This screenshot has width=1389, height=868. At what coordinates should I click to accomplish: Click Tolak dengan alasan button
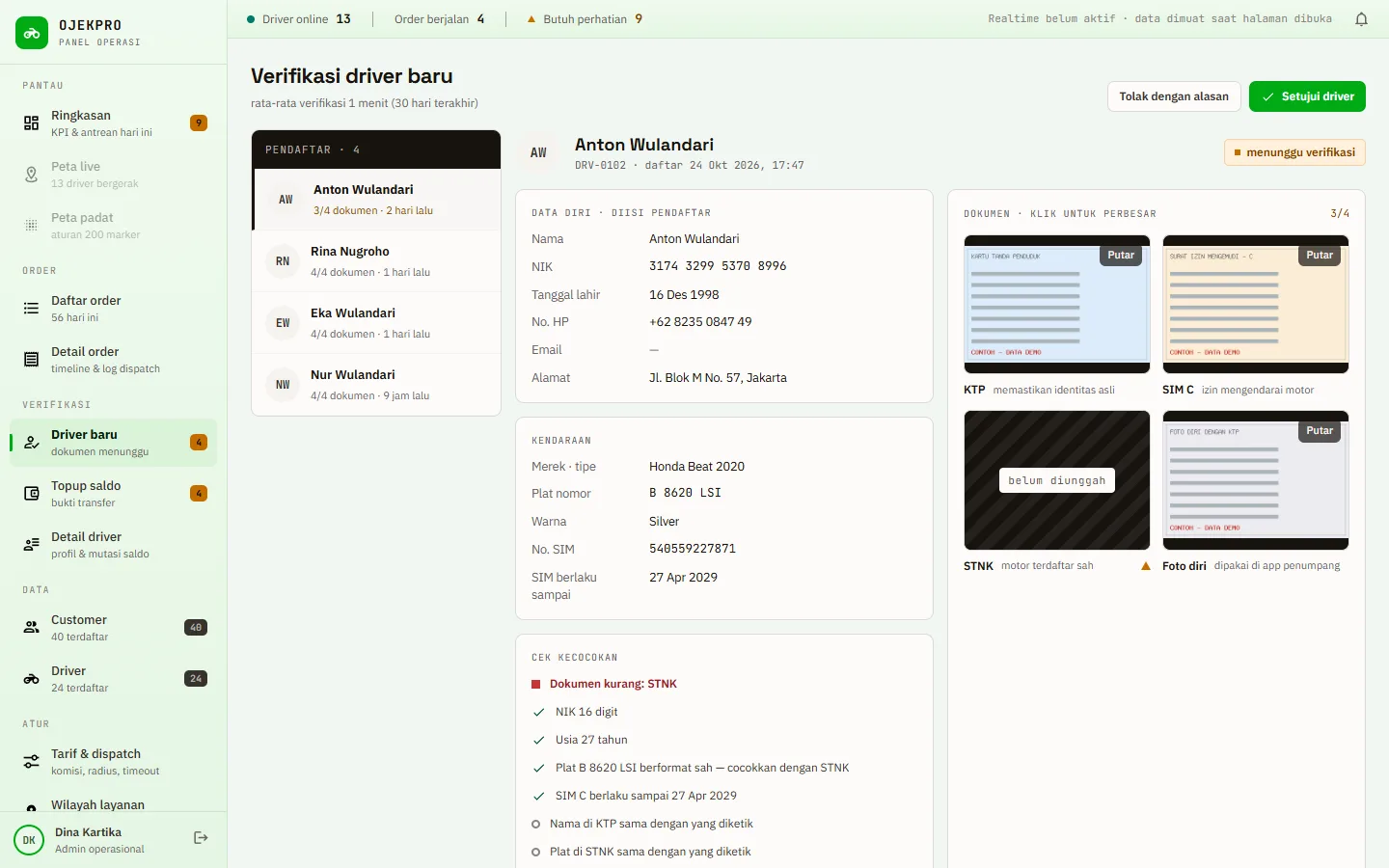(1174, 96)
